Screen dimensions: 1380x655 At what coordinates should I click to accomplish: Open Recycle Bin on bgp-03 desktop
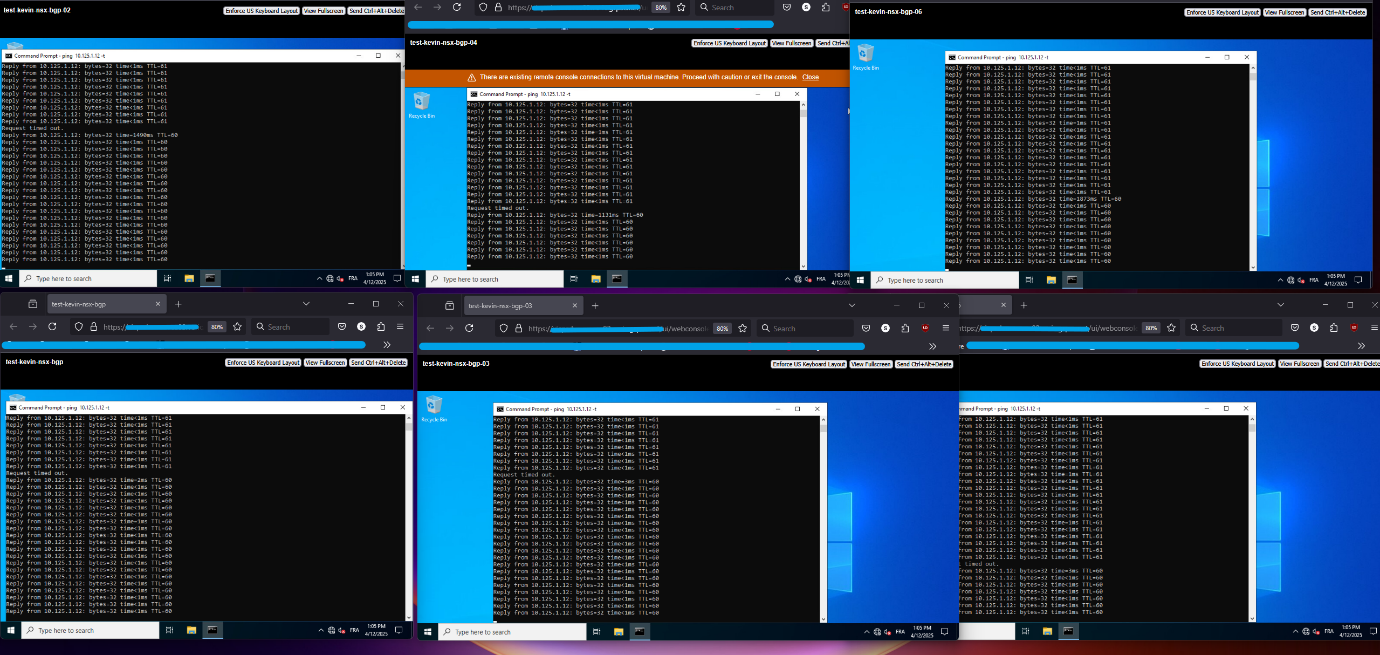(434, 406)
